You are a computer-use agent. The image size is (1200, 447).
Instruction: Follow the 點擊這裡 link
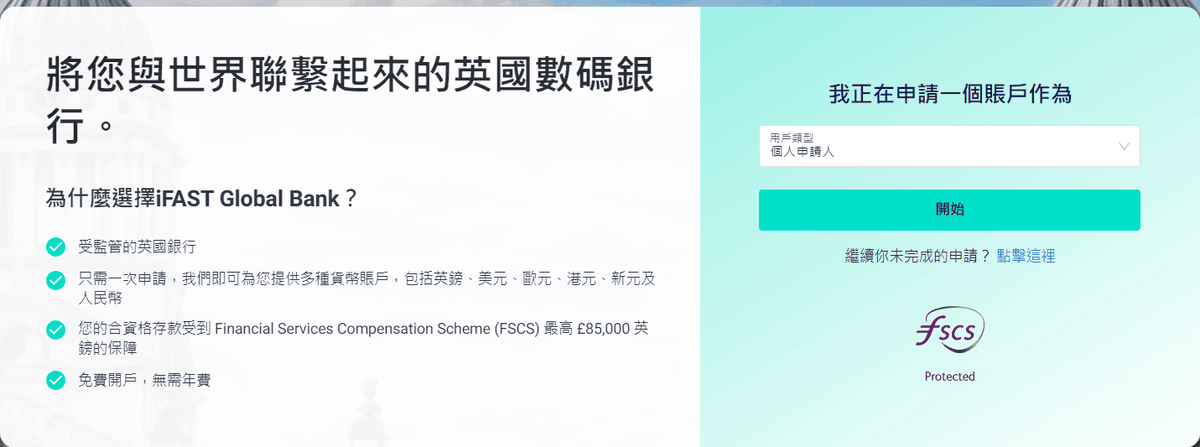1025,256
